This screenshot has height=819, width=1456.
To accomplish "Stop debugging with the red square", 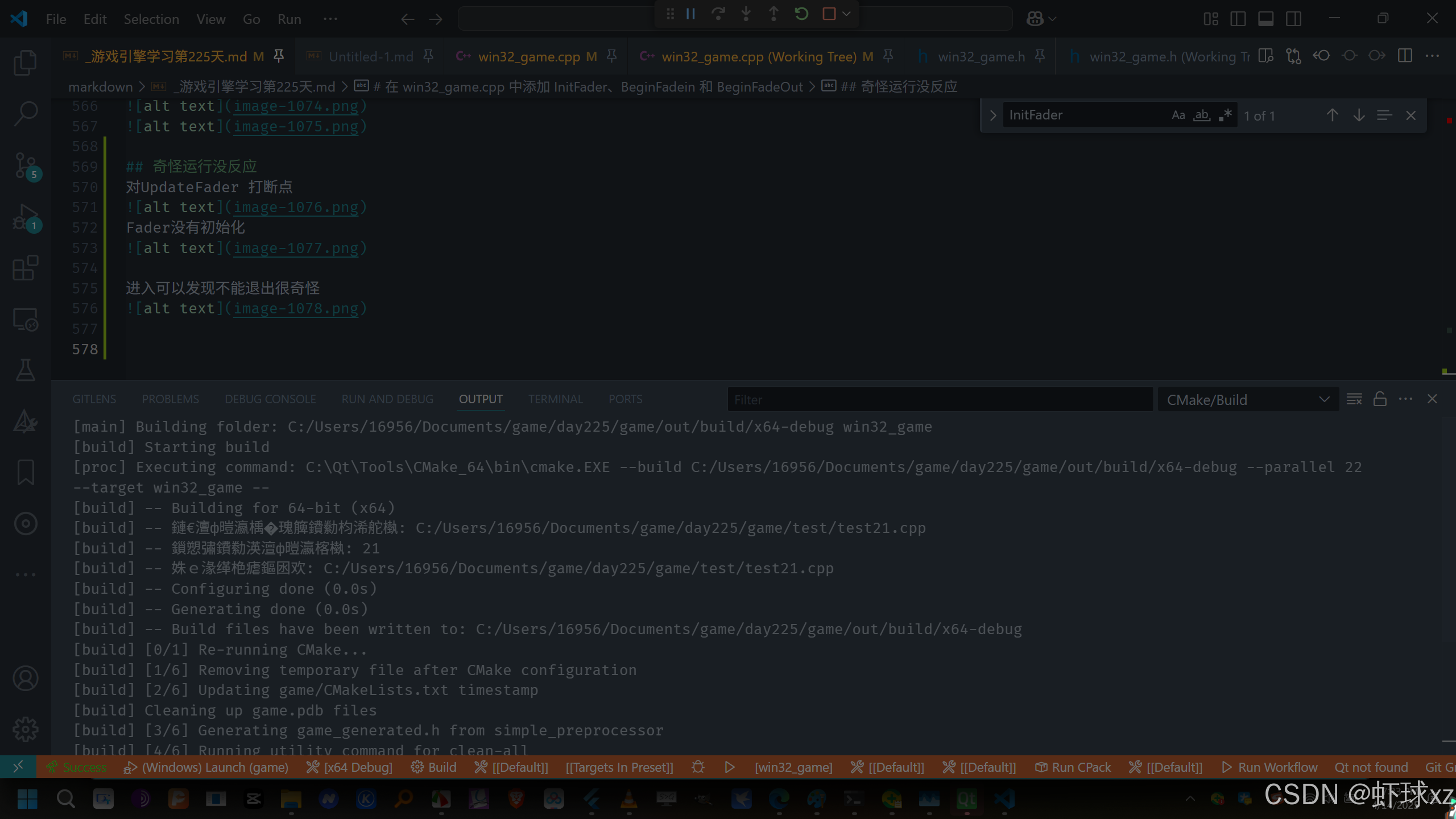I will click(x=829, y=14).
